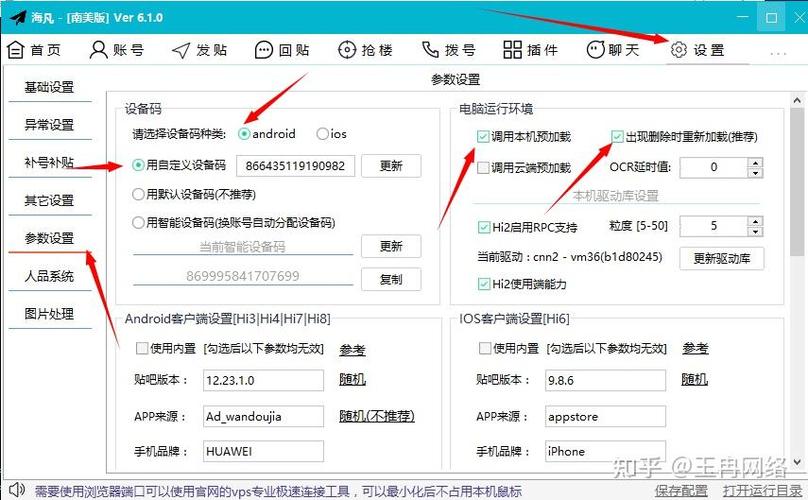The height and width of the screenshot is (500, 808).
Task: Increase 粒度 value with up arrow
Action: click(755, 221)
